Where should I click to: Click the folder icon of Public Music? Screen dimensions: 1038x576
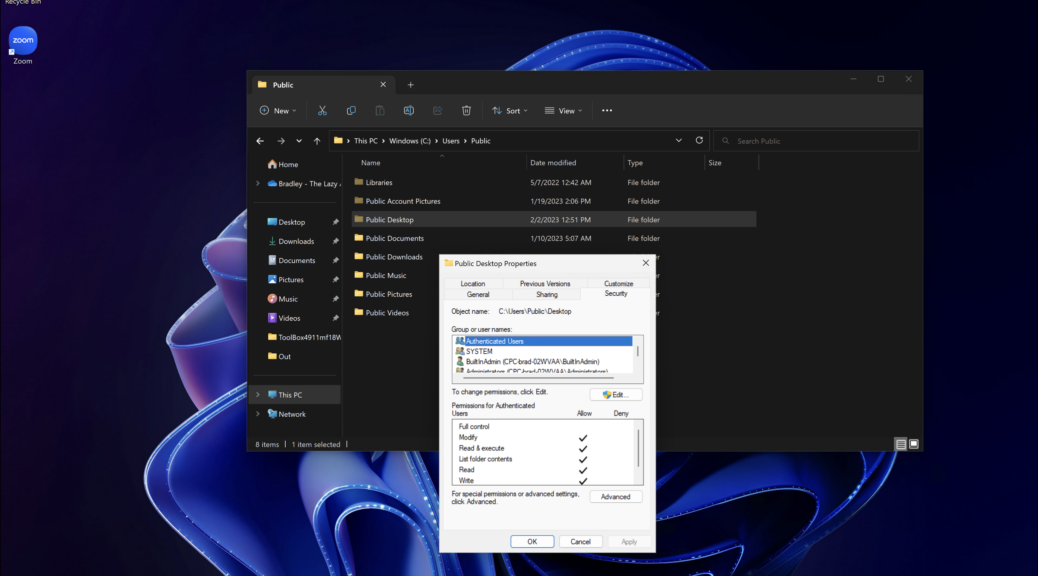pos(359,275)
